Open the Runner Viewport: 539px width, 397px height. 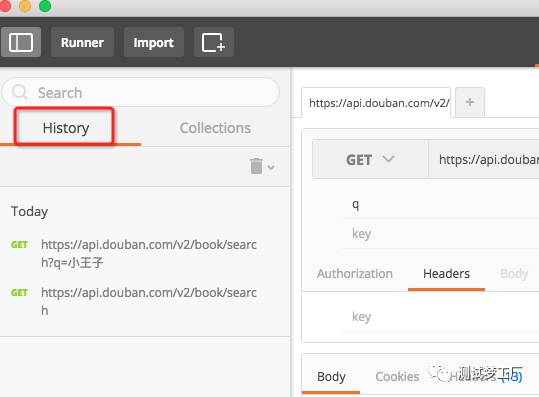(x=82, y=42)
